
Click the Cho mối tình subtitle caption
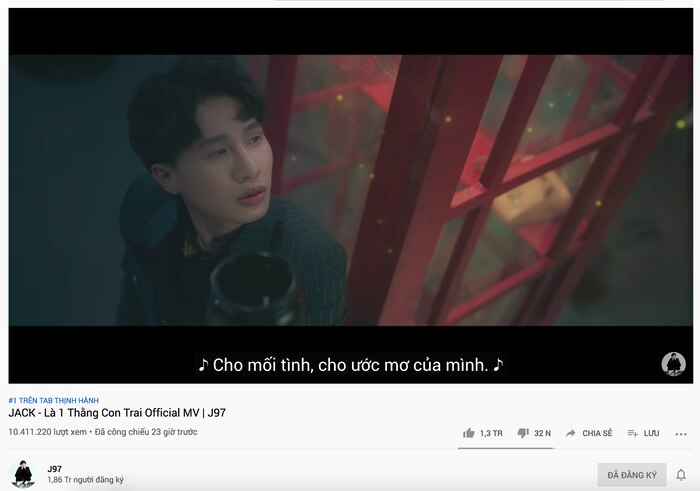(x=350, y=365)
